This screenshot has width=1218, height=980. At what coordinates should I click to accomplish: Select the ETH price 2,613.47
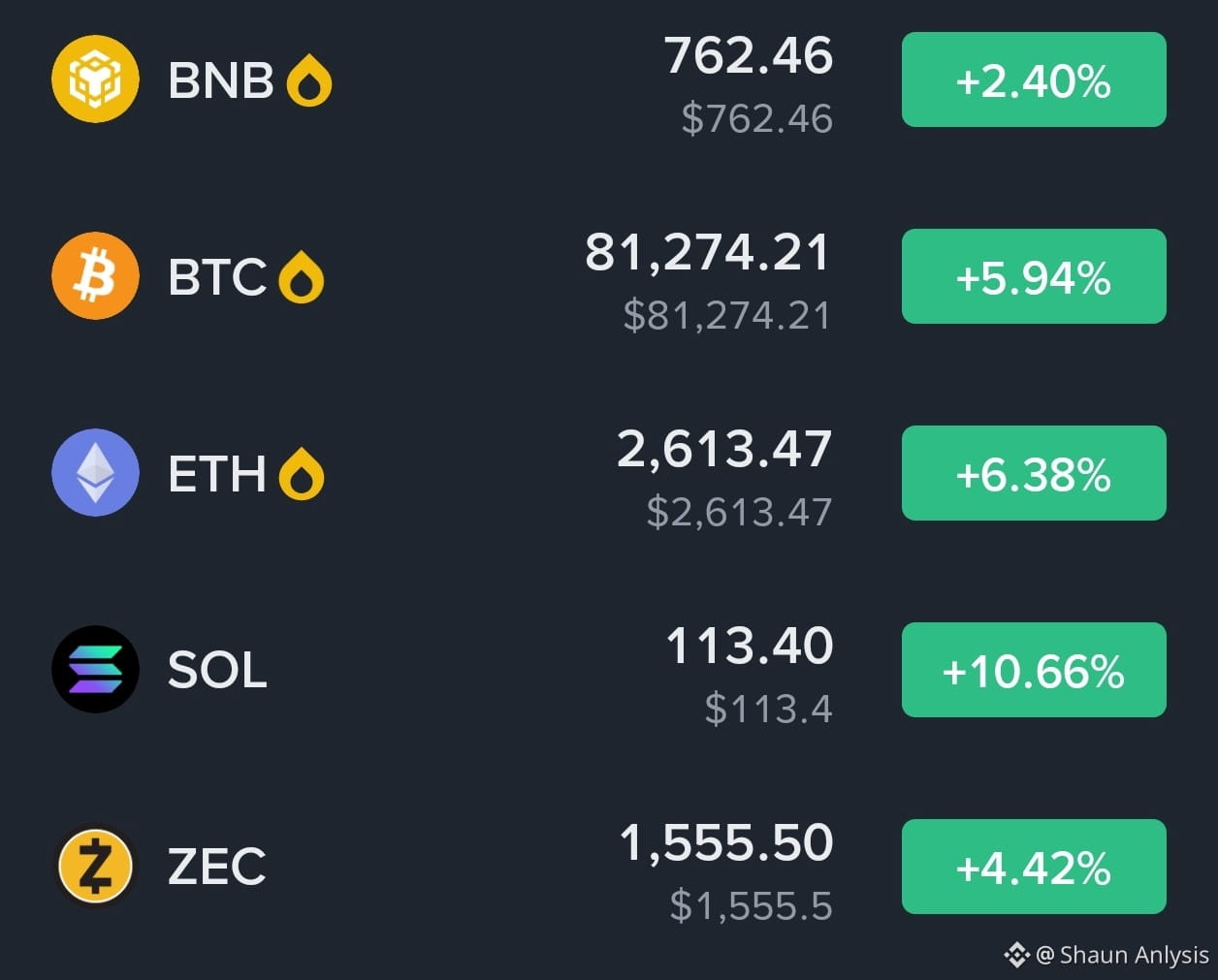pos(724,450)
